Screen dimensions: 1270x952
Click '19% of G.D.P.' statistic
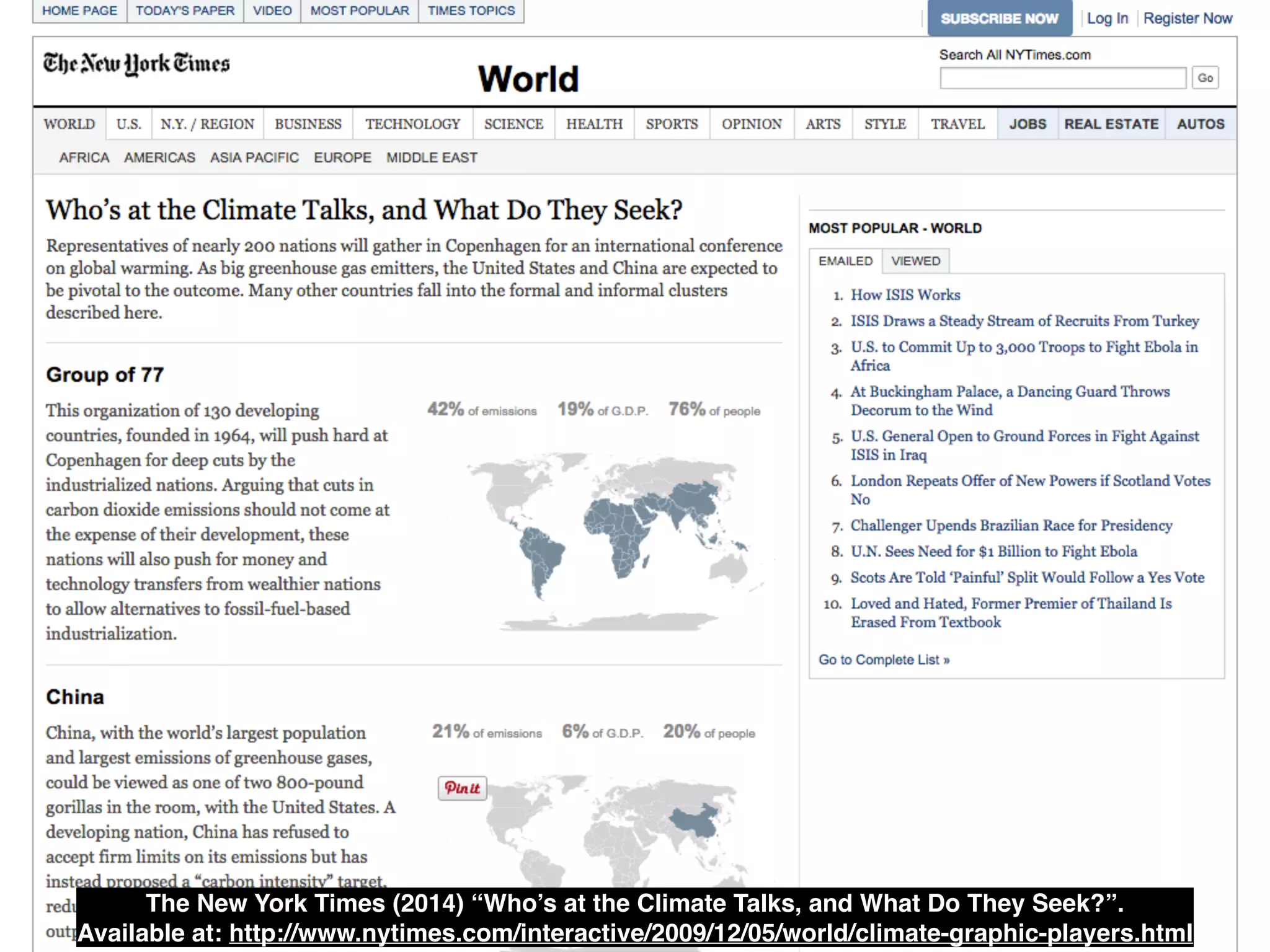pyautogui.click(x=603, y=409)
